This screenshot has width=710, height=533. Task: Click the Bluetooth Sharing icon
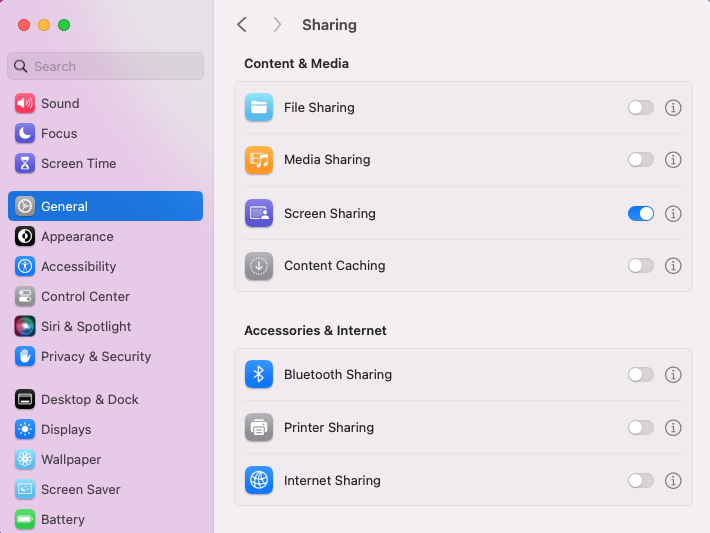point(259,374)
